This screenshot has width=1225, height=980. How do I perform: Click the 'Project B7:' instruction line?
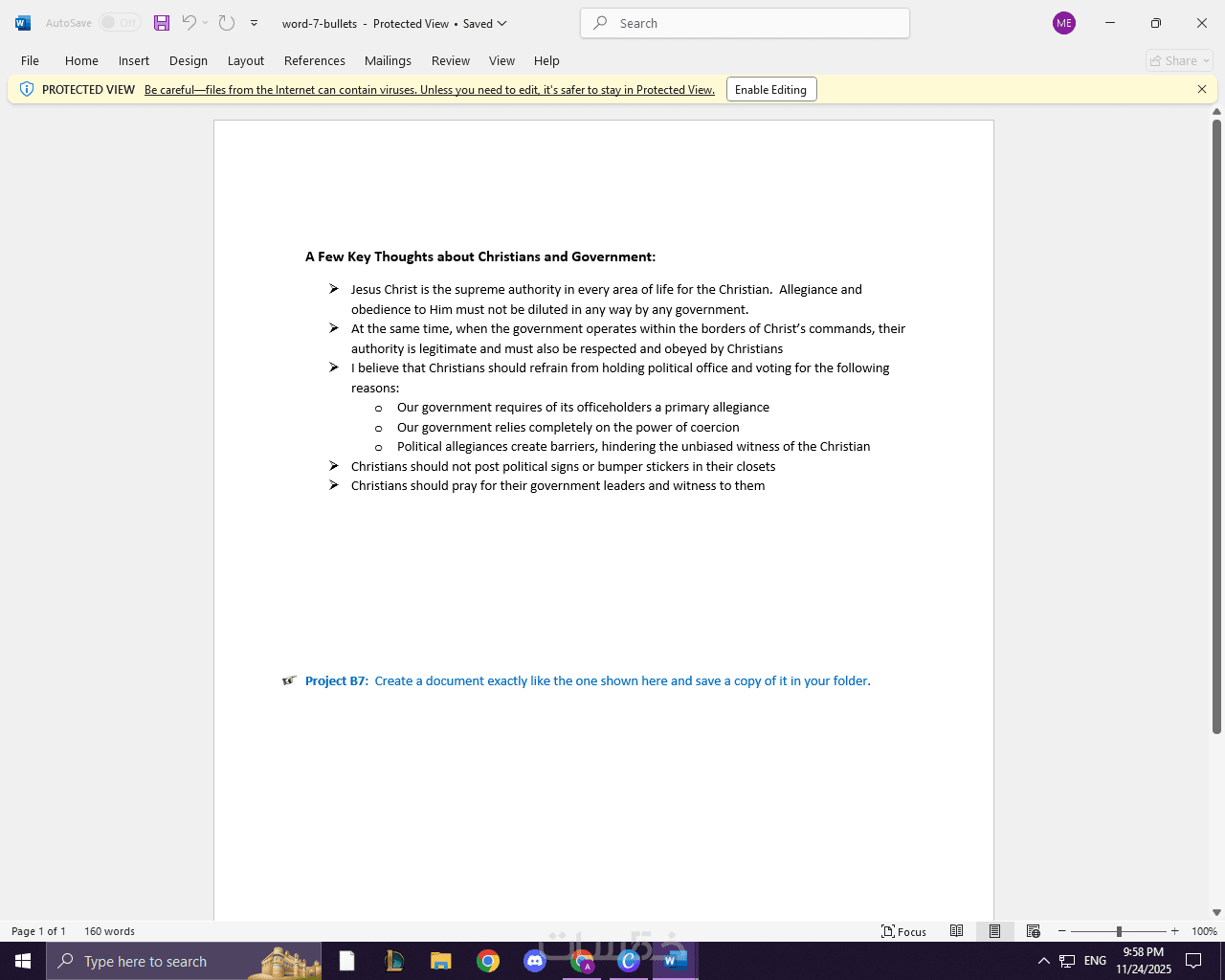(x=588, y=680)
